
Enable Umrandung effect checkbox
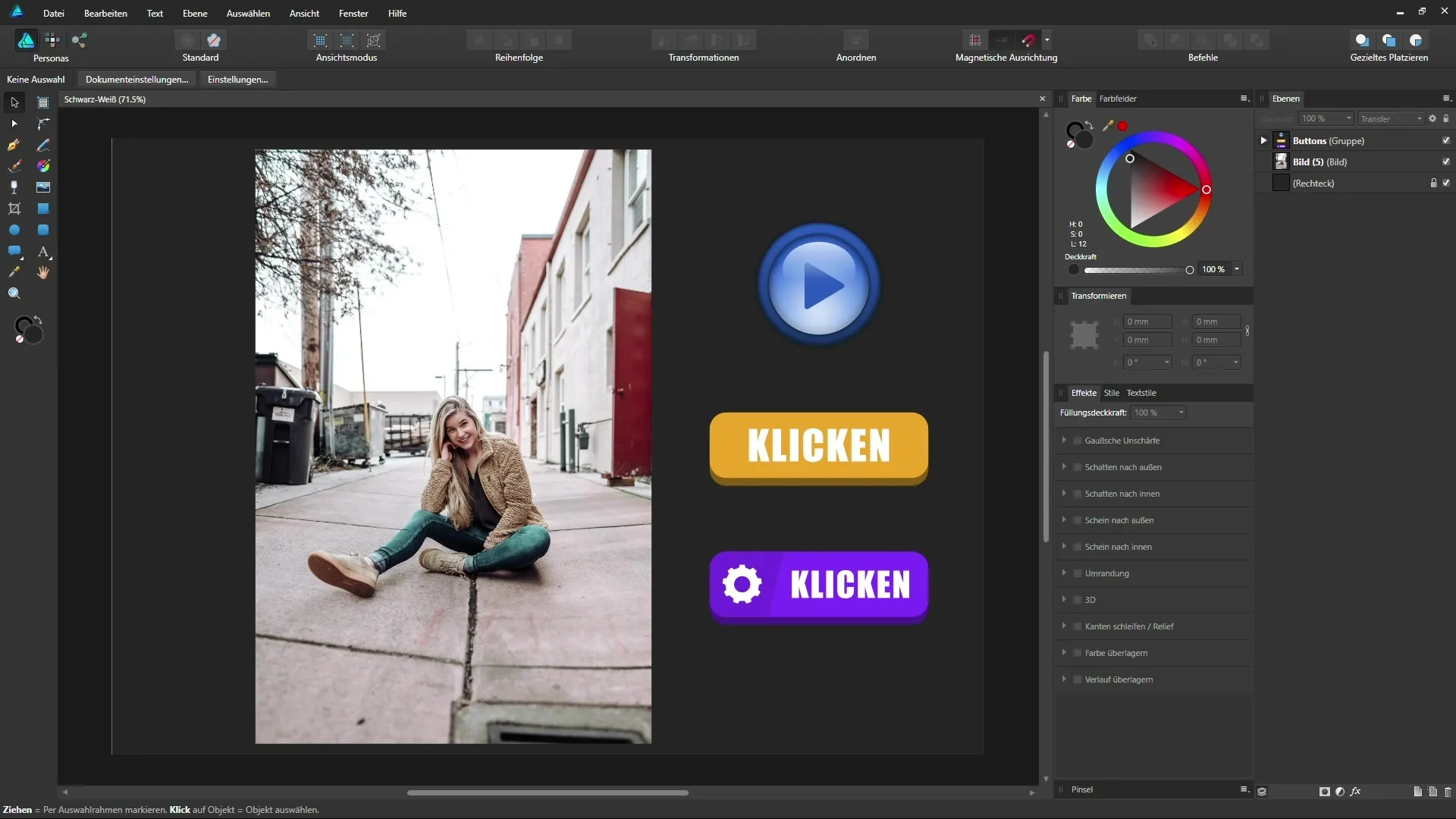tap(1078, 573)
